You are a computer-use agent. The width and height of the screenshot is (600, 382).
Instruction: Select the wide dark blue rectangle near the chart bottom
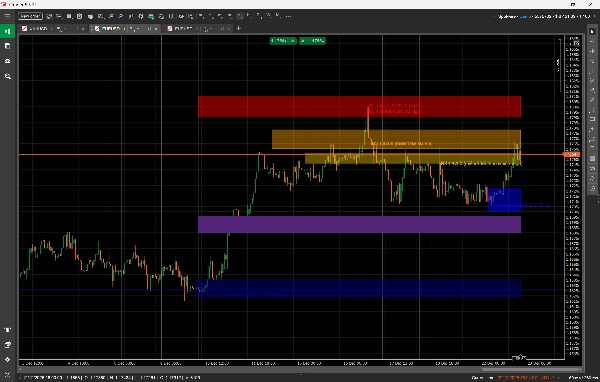[358, 289]
